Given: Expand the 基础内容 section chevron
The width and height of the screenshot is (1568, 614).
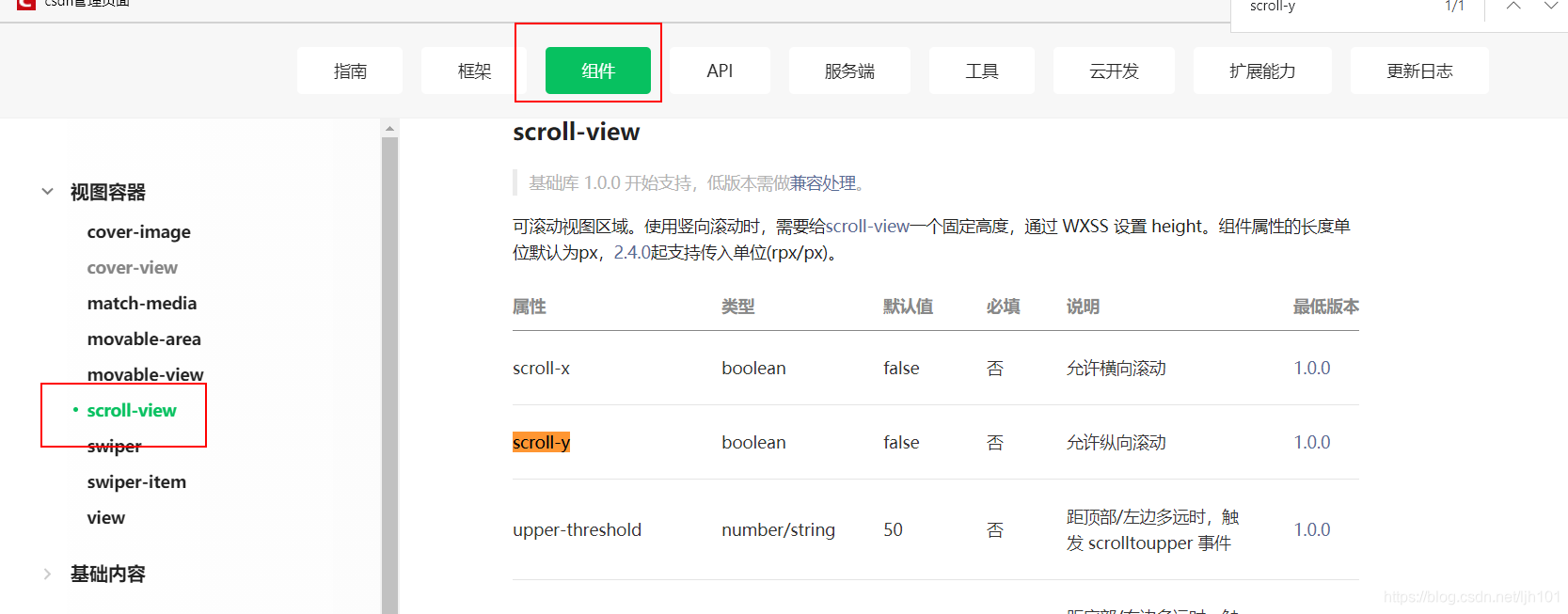Looking at the screenshot, I should (x=47, y=574).
